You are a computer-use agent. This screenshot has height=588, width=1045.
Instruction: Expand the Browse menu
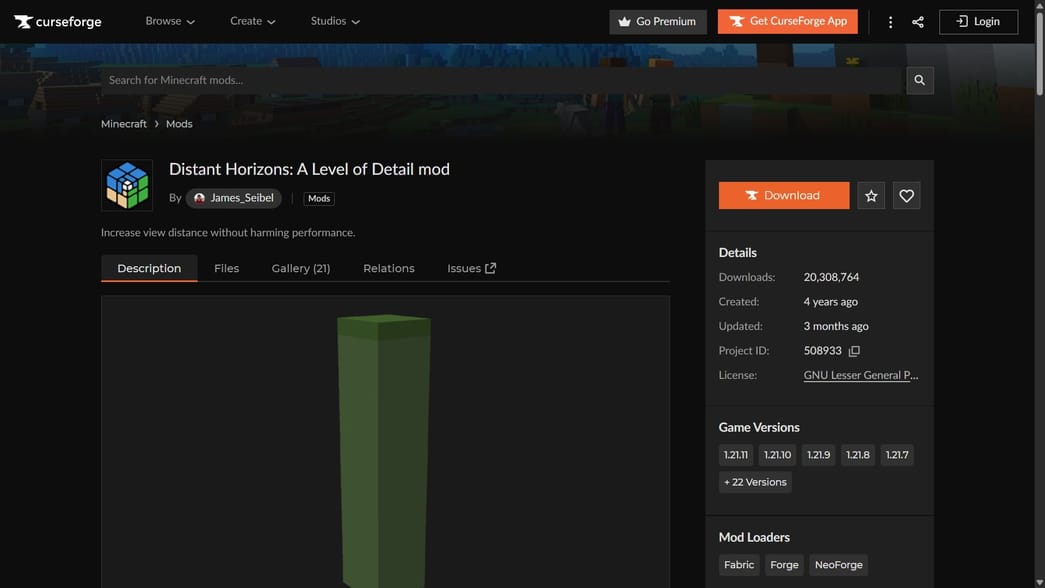tap(169, 20)
